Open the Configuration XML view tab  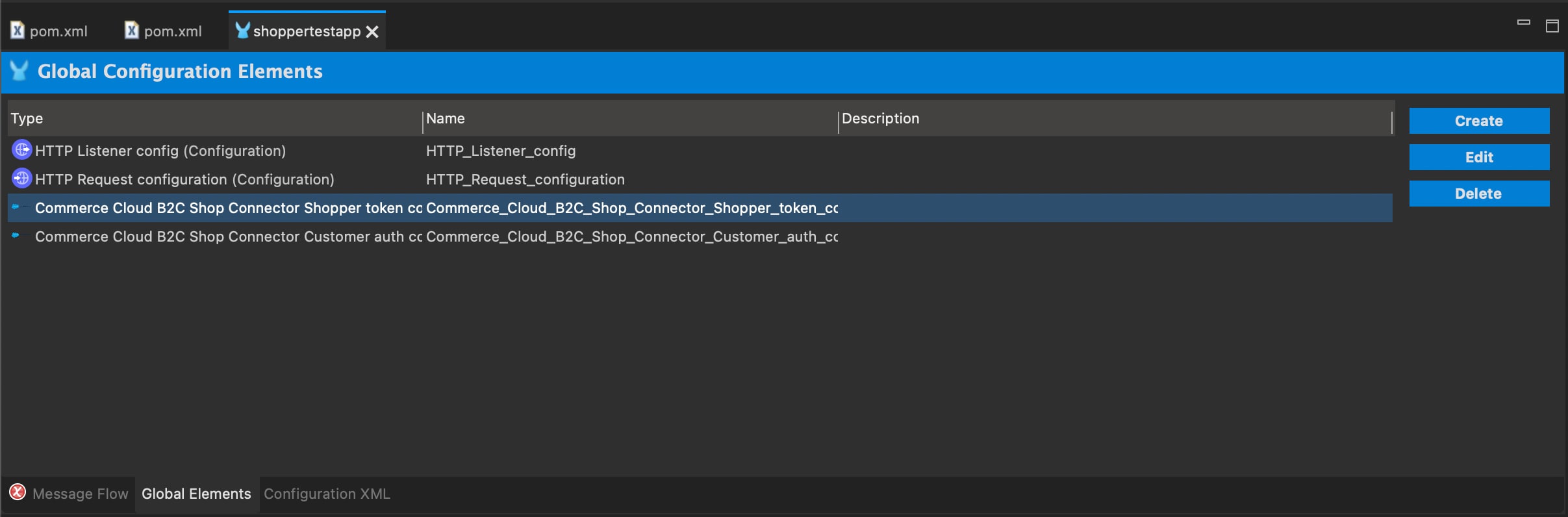pyautogui.click(x=327, y=494)
